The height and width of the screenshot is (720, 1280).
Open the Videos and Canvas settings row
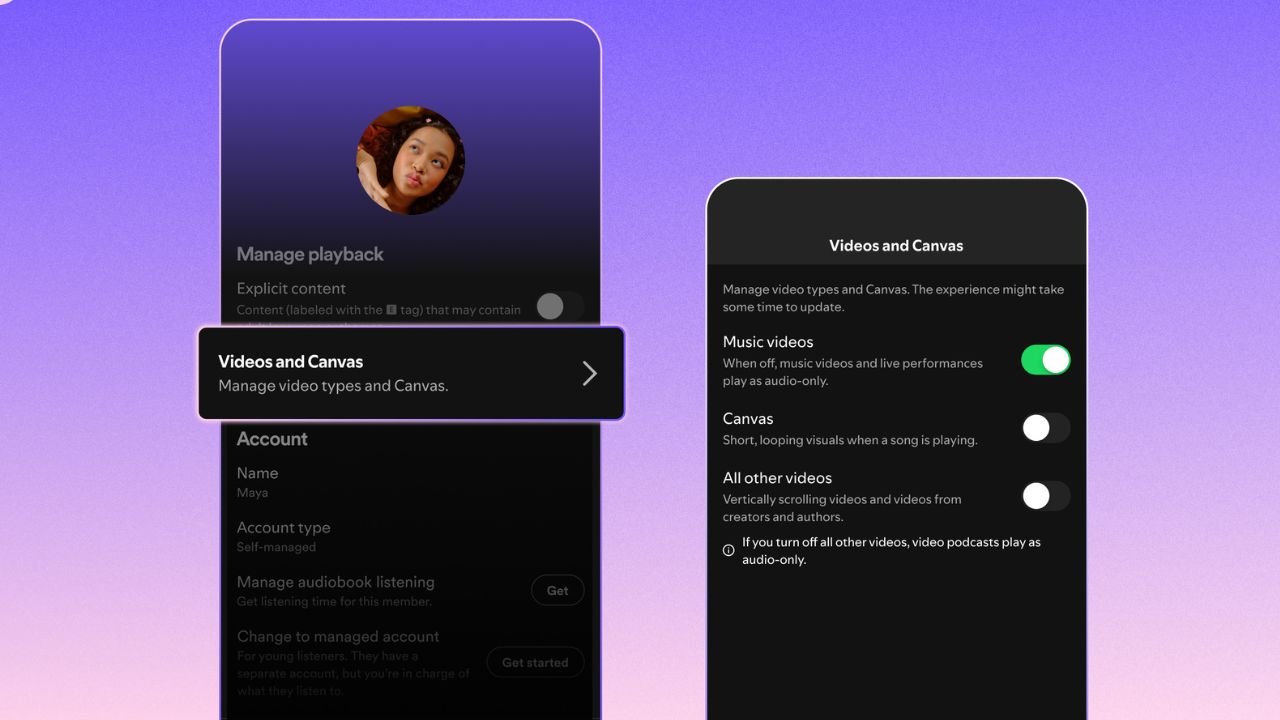380,372
